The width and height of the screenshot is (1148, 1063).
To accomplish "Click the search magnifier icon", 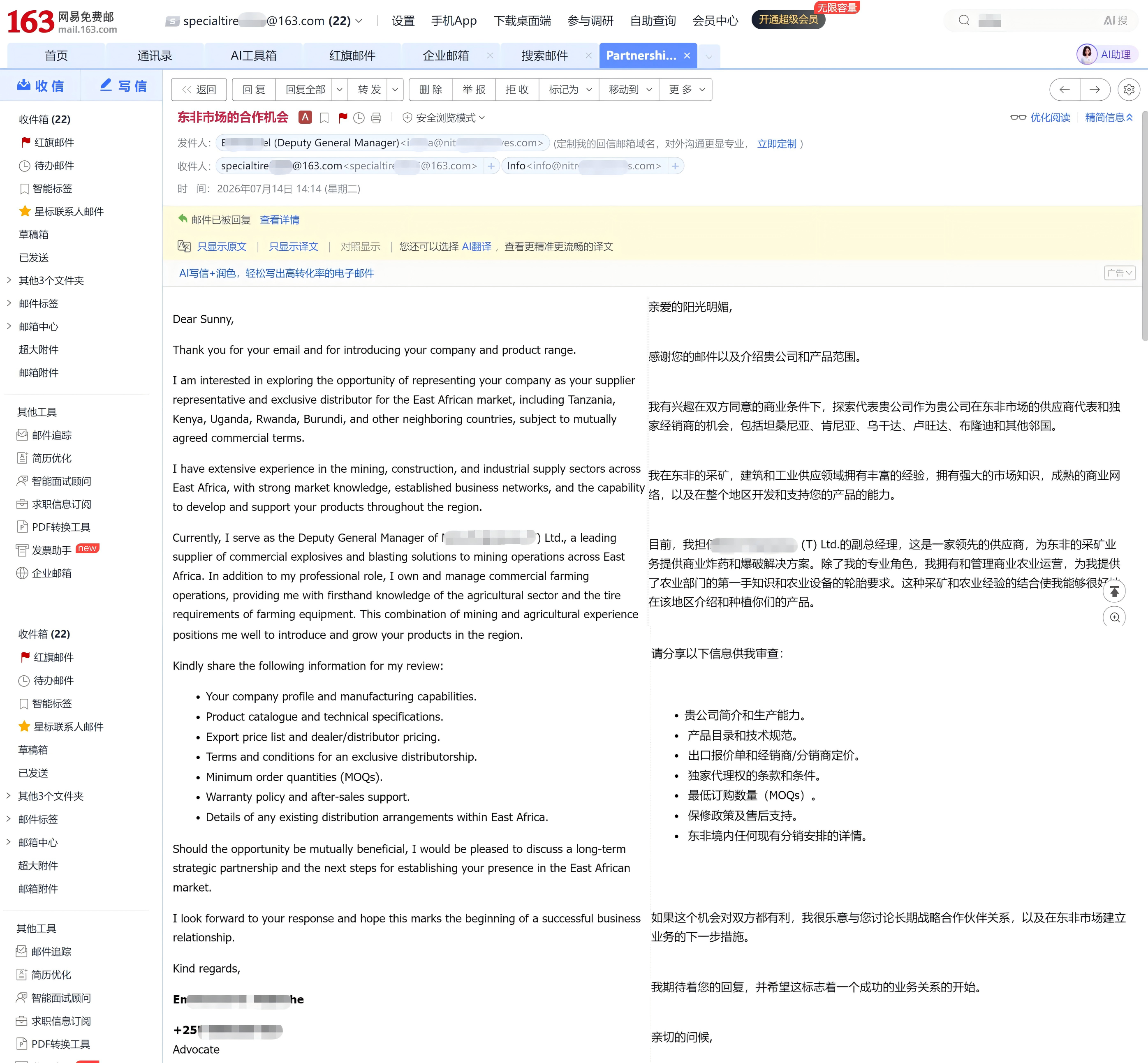I will coord(965,21).
